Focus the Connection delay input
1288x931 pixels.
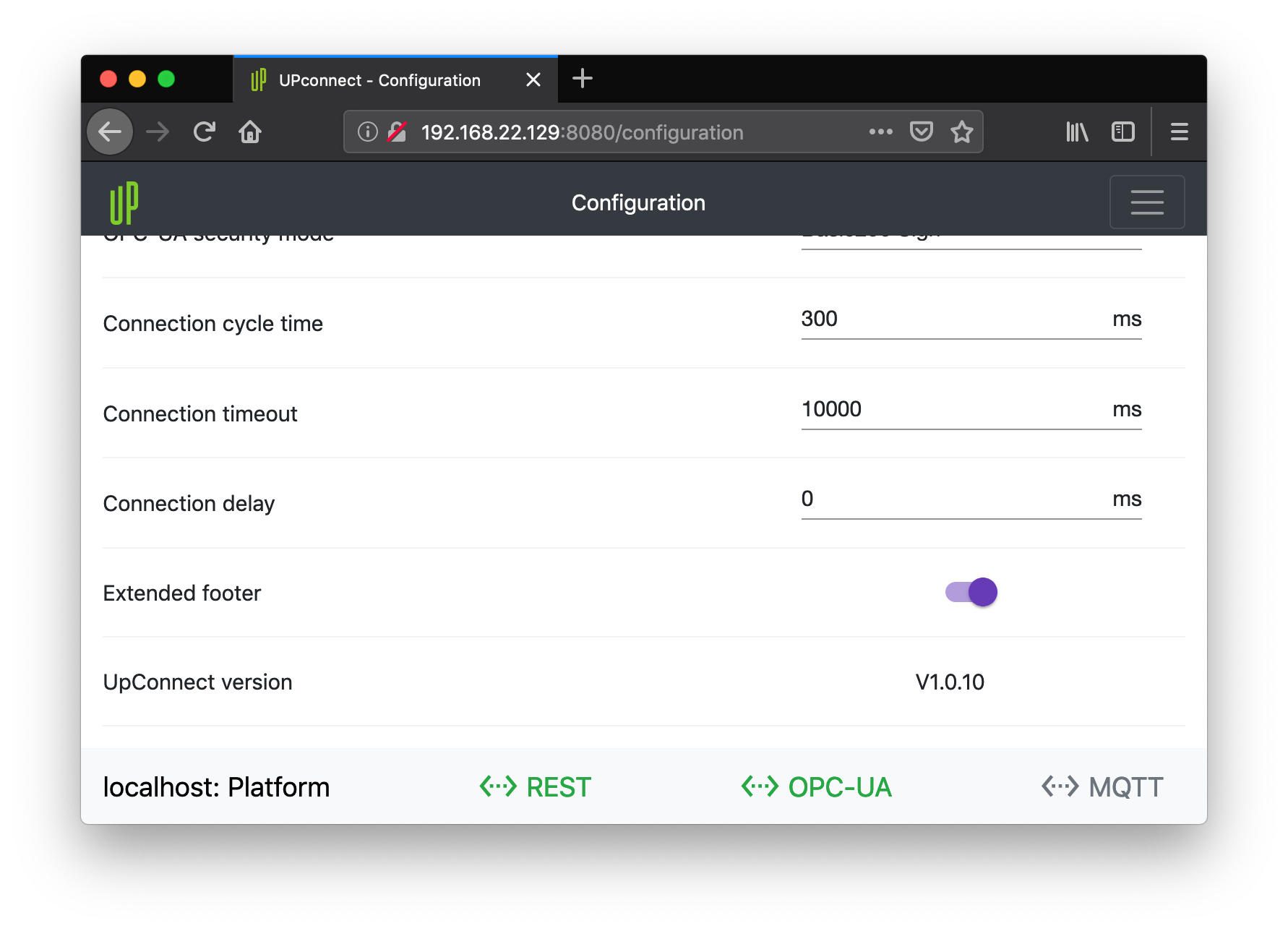[x=954, y=499]
